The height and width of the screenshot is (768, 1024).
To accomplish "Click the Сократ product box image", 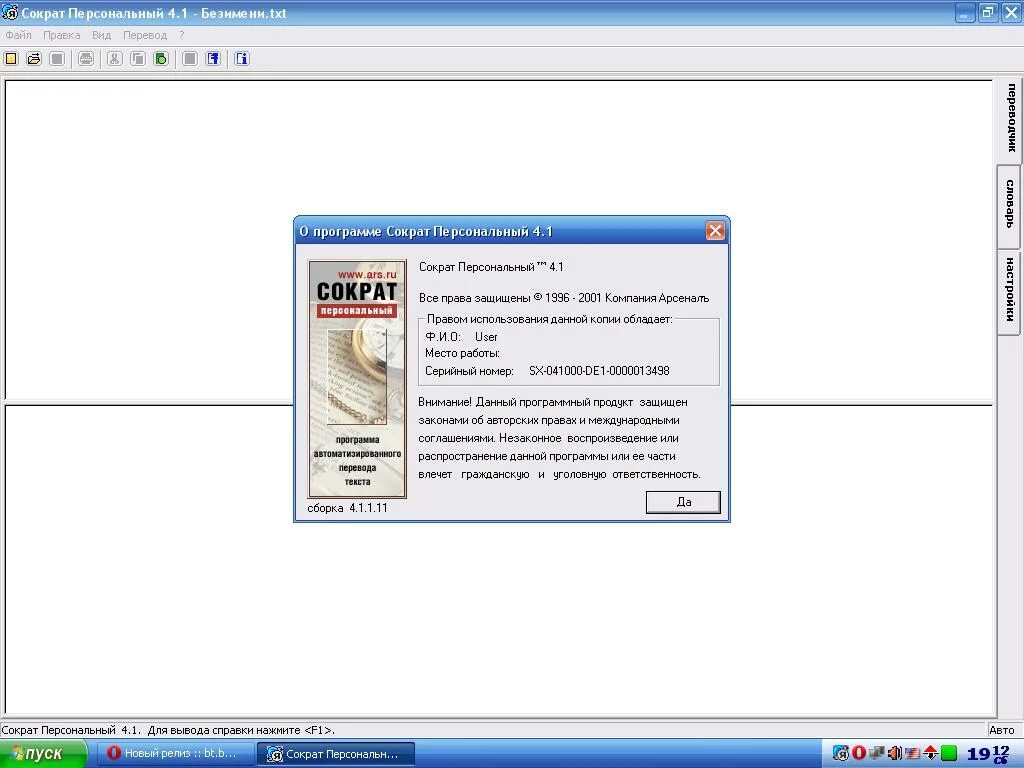I will click(x=357, y=379).
